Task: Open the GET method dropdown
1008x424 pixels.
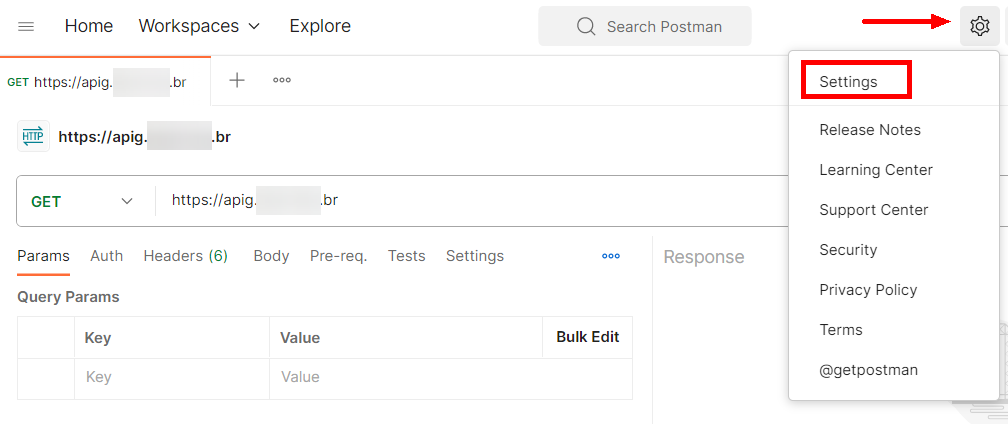Action: tap(84, 201)
